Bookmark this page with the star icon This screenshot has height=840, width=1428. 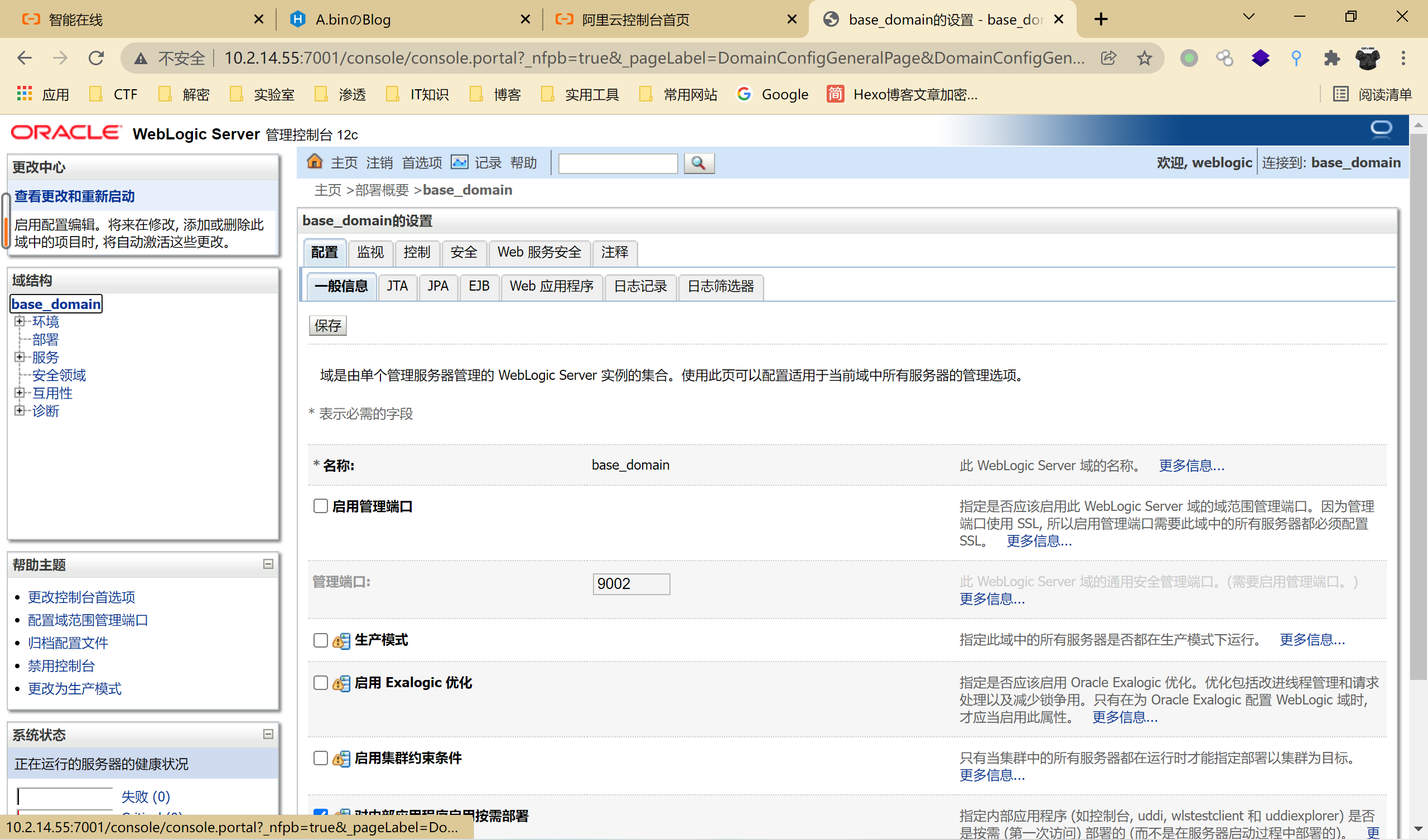coord(1144,58)
